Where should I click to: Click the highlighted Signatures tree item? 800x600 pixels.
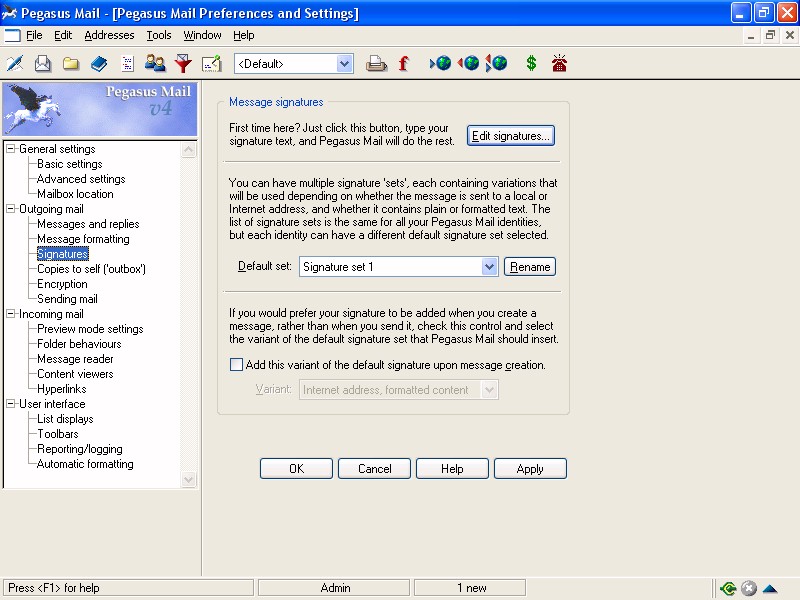63,254
